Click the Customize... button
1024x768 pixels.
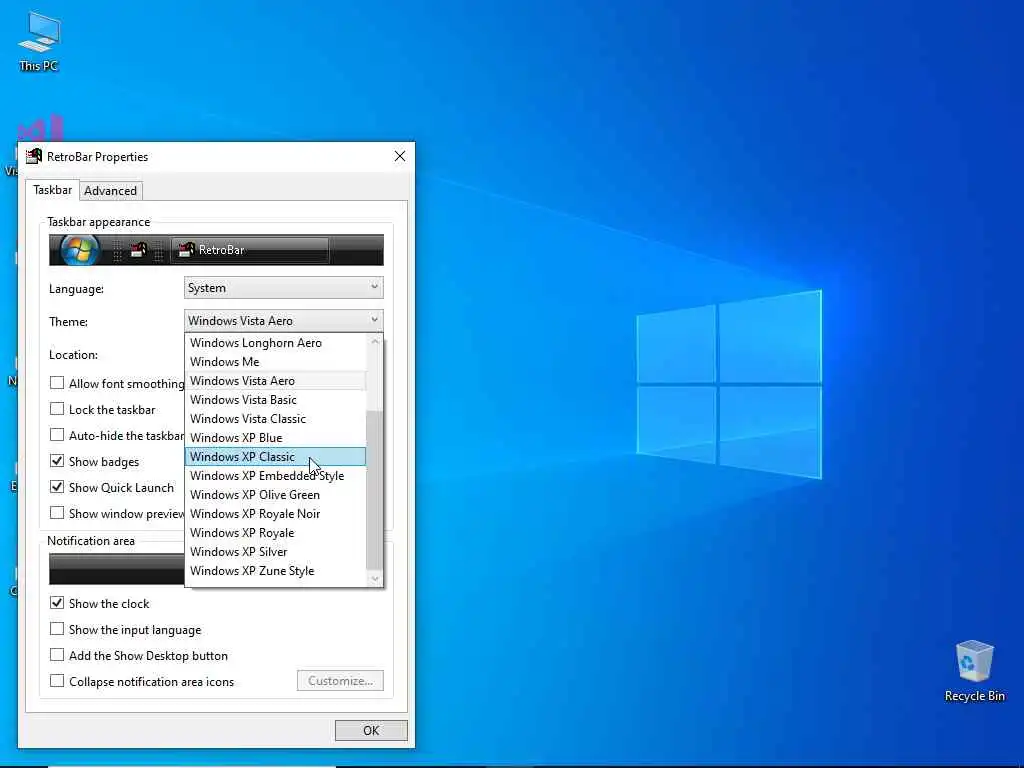pyautogui.click(x=340, y=680)
